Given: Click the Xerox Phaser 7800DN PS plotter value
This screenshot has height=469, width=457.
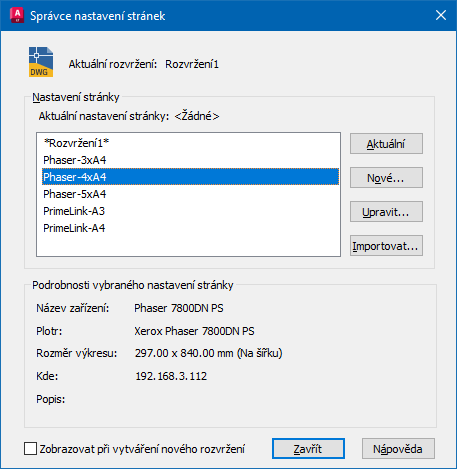Looking at the screenshot, I should [x=194, y=331].
